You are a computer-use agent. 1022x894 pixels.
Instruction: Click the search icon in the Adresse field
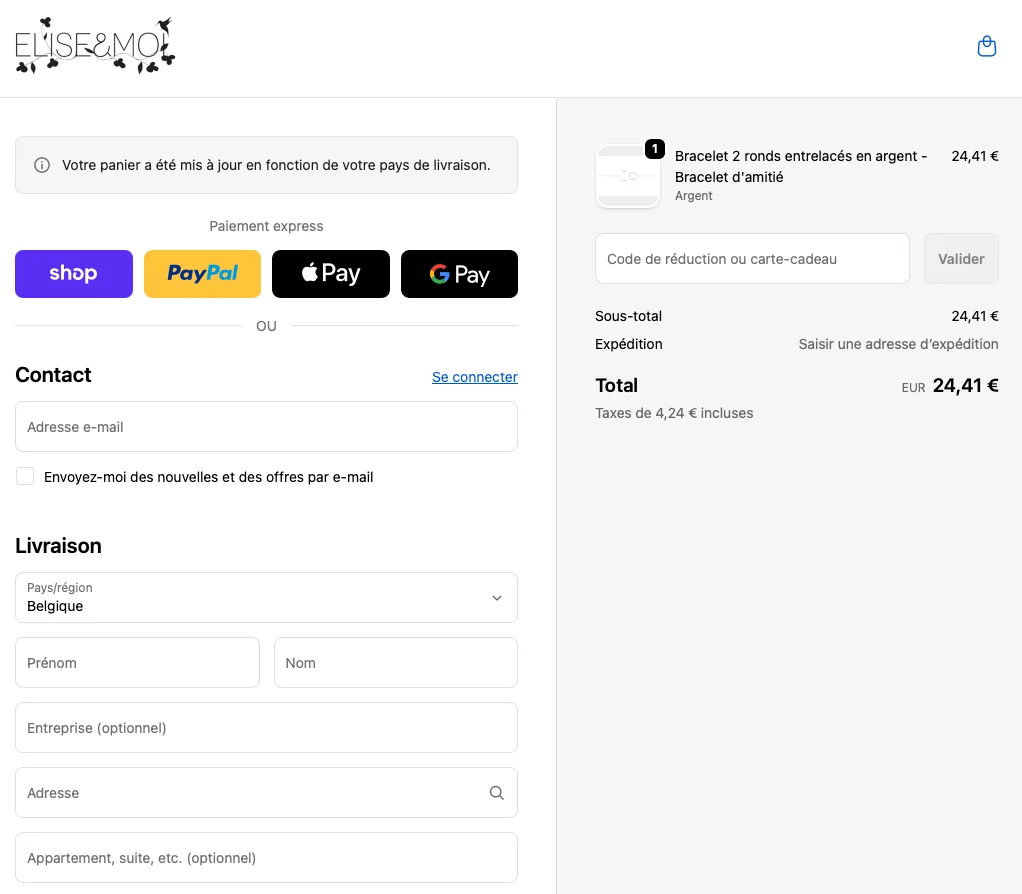pos(496,793)
